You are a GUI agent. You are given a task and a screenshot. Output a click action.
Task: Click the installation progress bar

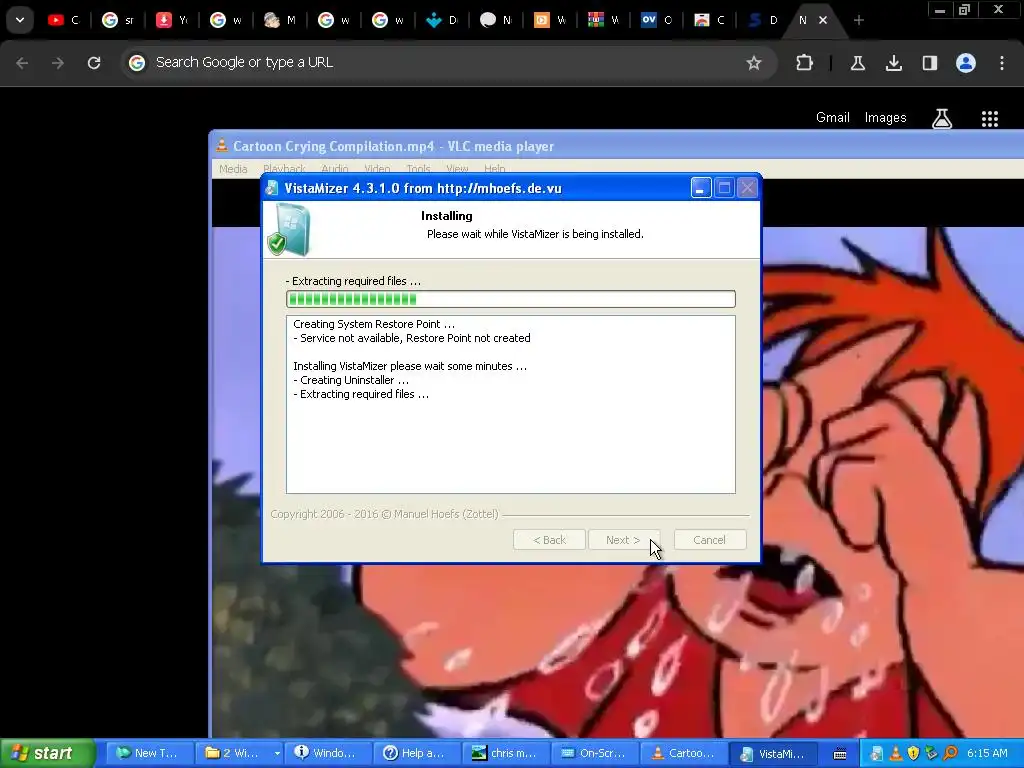pyautogui.click(x=511, y=299)
